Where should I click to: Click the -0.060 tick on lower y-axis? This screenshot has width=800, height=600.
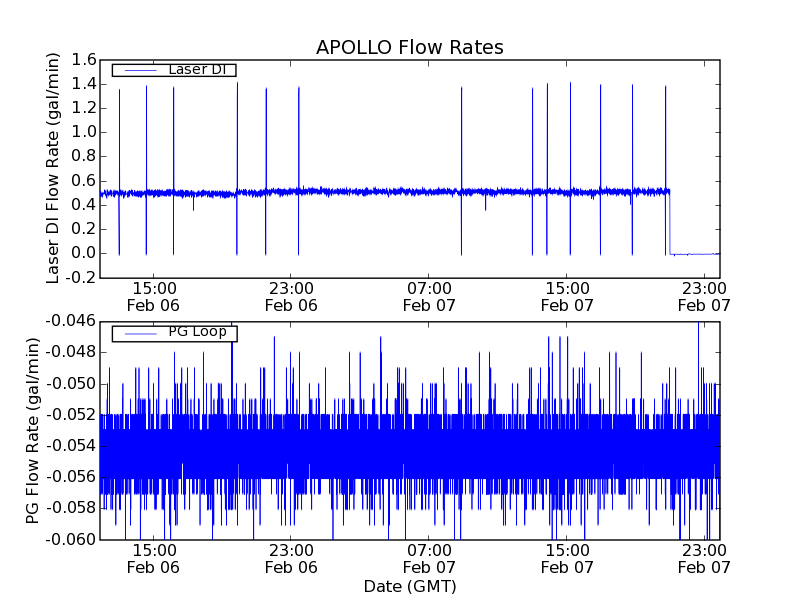pos(69,539)
